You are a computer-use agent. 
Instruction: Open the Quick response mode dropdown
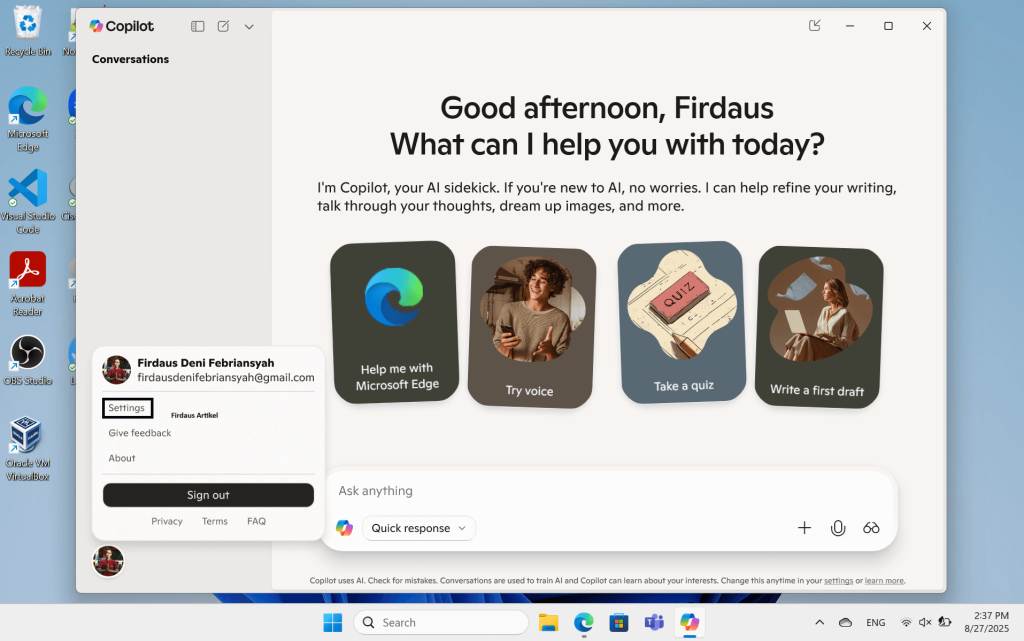click(419, 528)
